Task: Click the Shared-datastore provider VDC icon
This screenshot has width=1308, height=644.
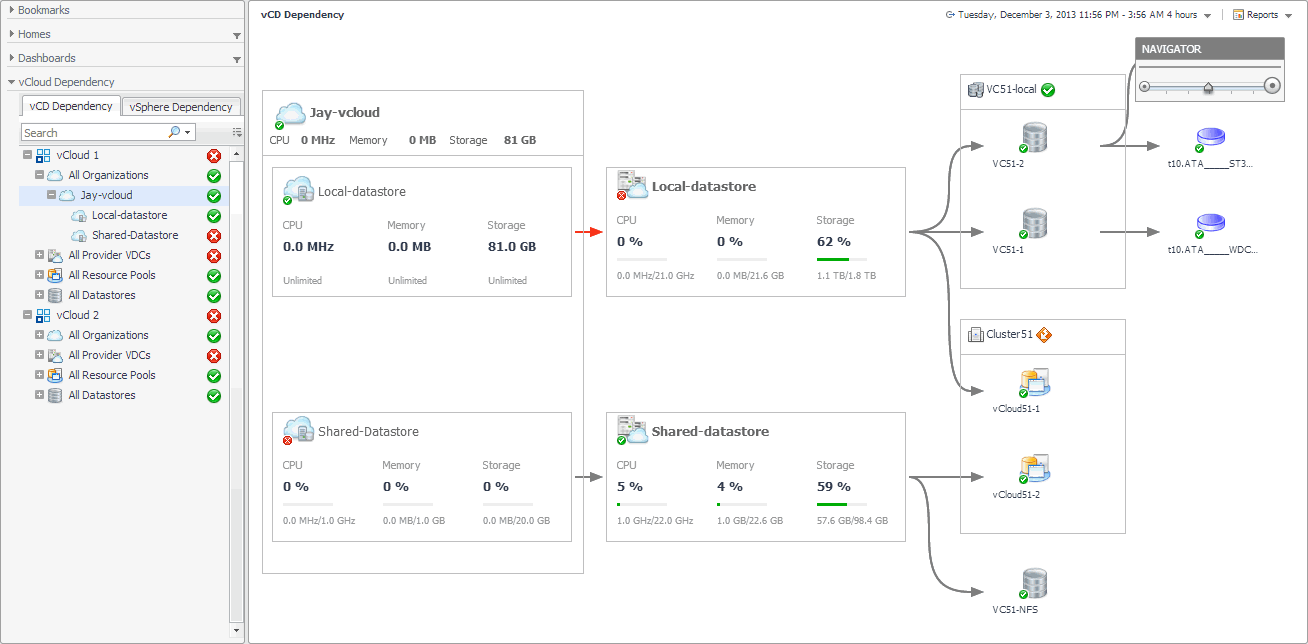Action: click(x=632, y=431)
